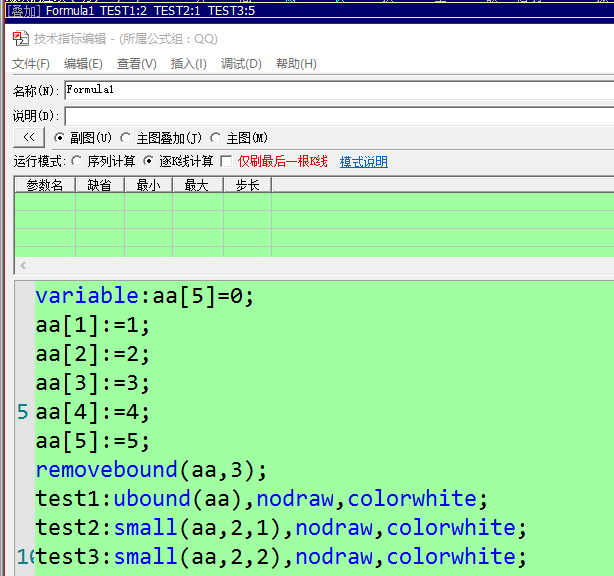Click the left scroll arrow below parameter table
The height and width of the screenshot is (576, 614).
24,266
